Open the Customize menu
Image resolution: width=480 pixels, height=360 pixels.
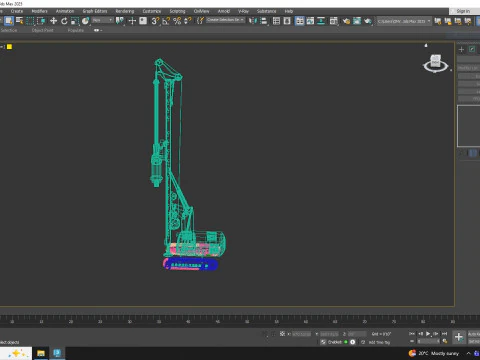tap(152, 11)
